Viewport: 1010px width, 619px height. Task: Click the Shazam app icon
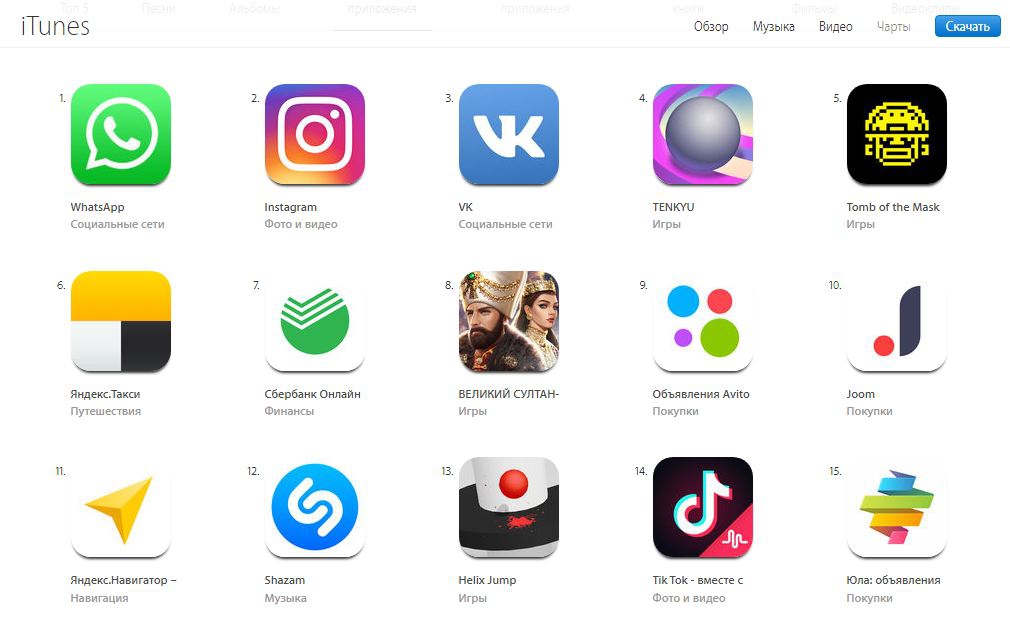(x=314, y=507)
